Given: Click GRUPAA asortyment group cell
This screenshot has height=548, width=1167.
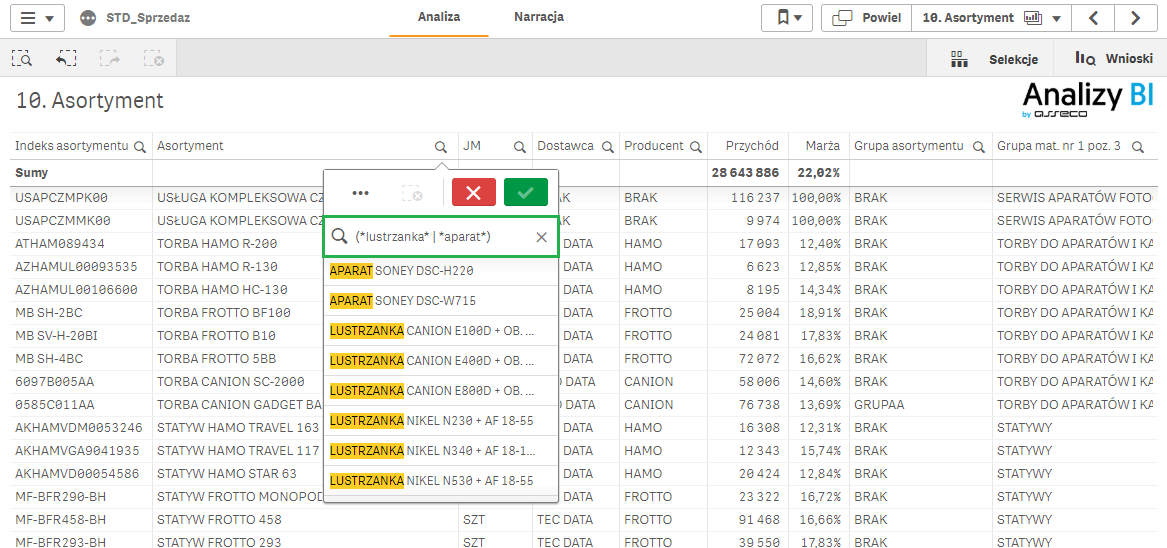Looking at the screenshot, I should point(877,404).
